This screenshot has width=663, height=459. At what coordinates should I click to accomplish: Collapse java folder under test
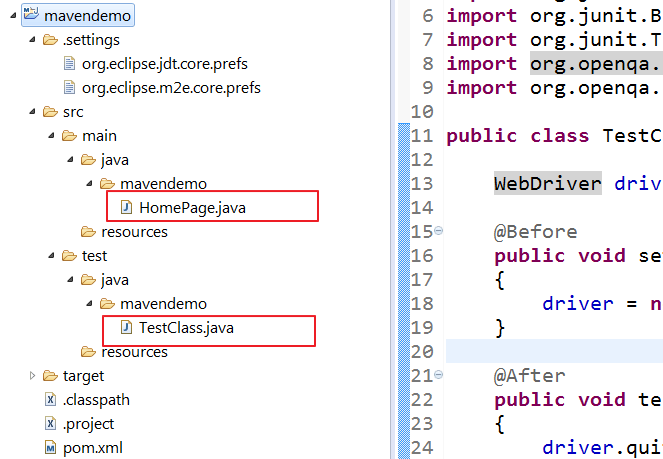(70, 280)
